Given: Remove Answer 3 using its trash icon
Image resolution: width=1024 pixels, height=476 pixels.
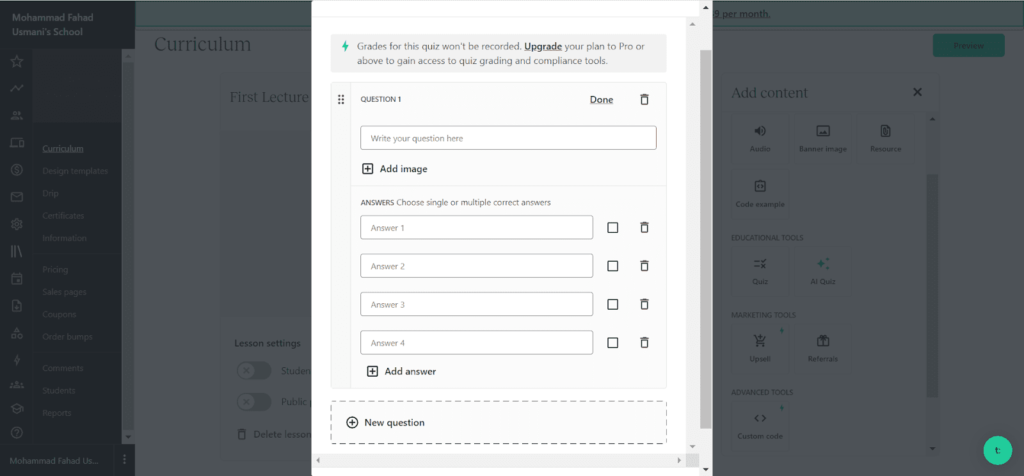Looking at the screenshot, I should pyautogui.click(x=644, y=304).
